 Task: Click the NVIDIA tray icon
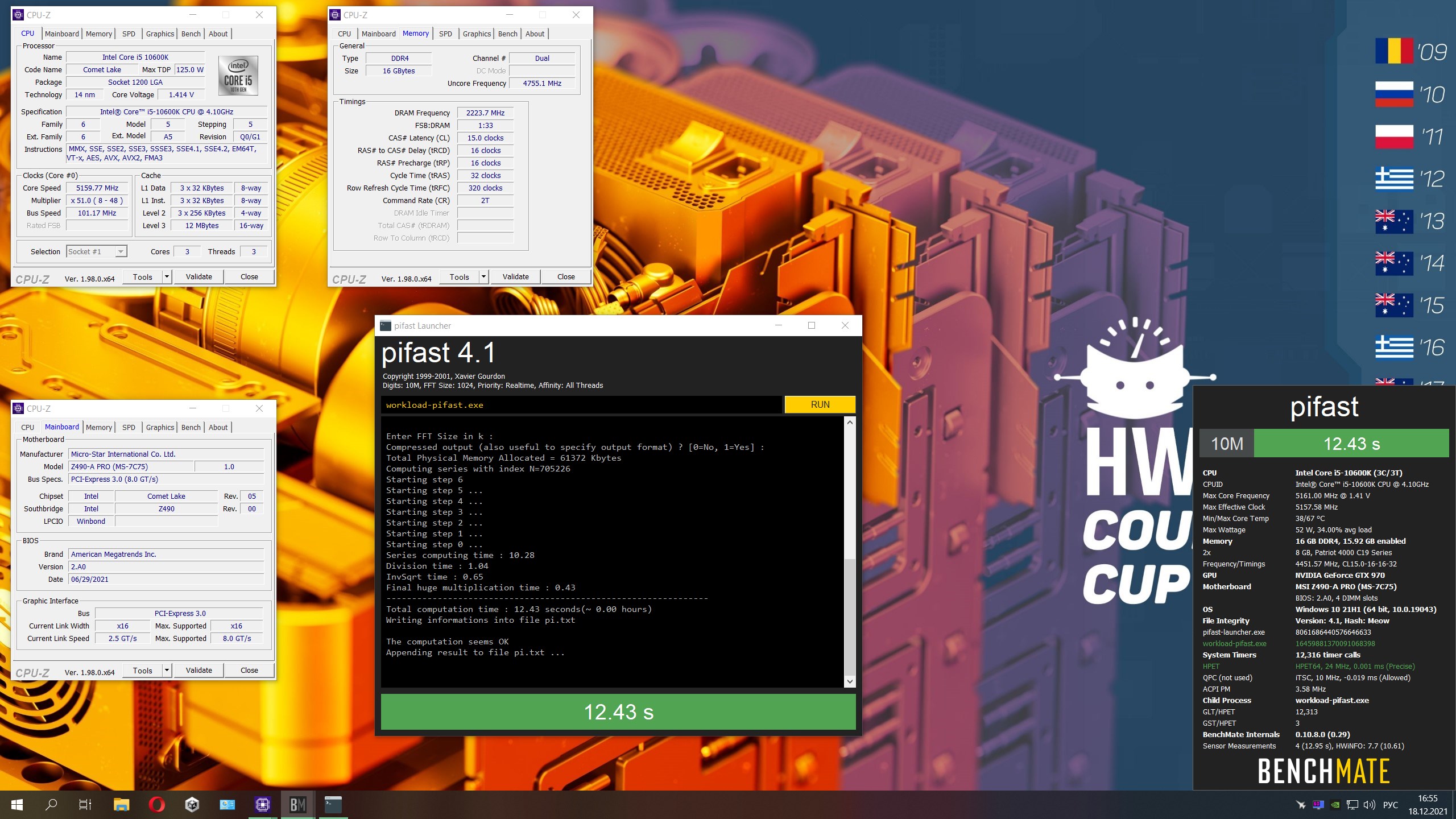(1335, 805)
